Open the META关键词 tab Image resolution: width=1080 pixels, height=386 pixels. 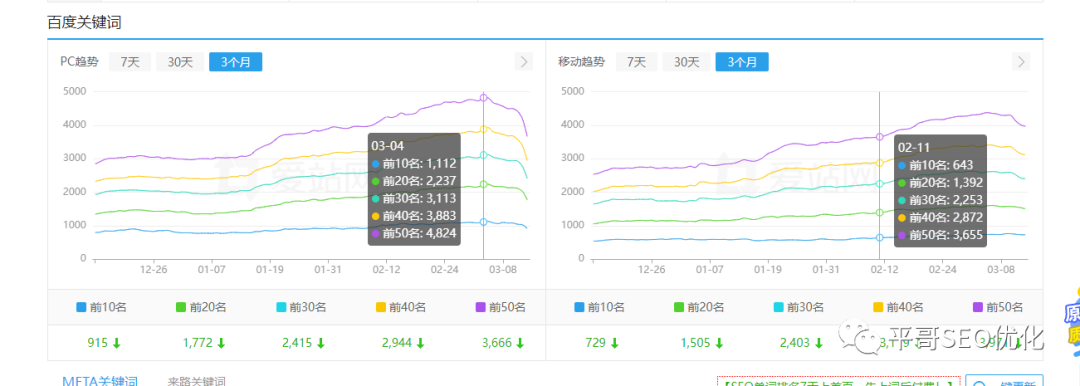point(100,381)
